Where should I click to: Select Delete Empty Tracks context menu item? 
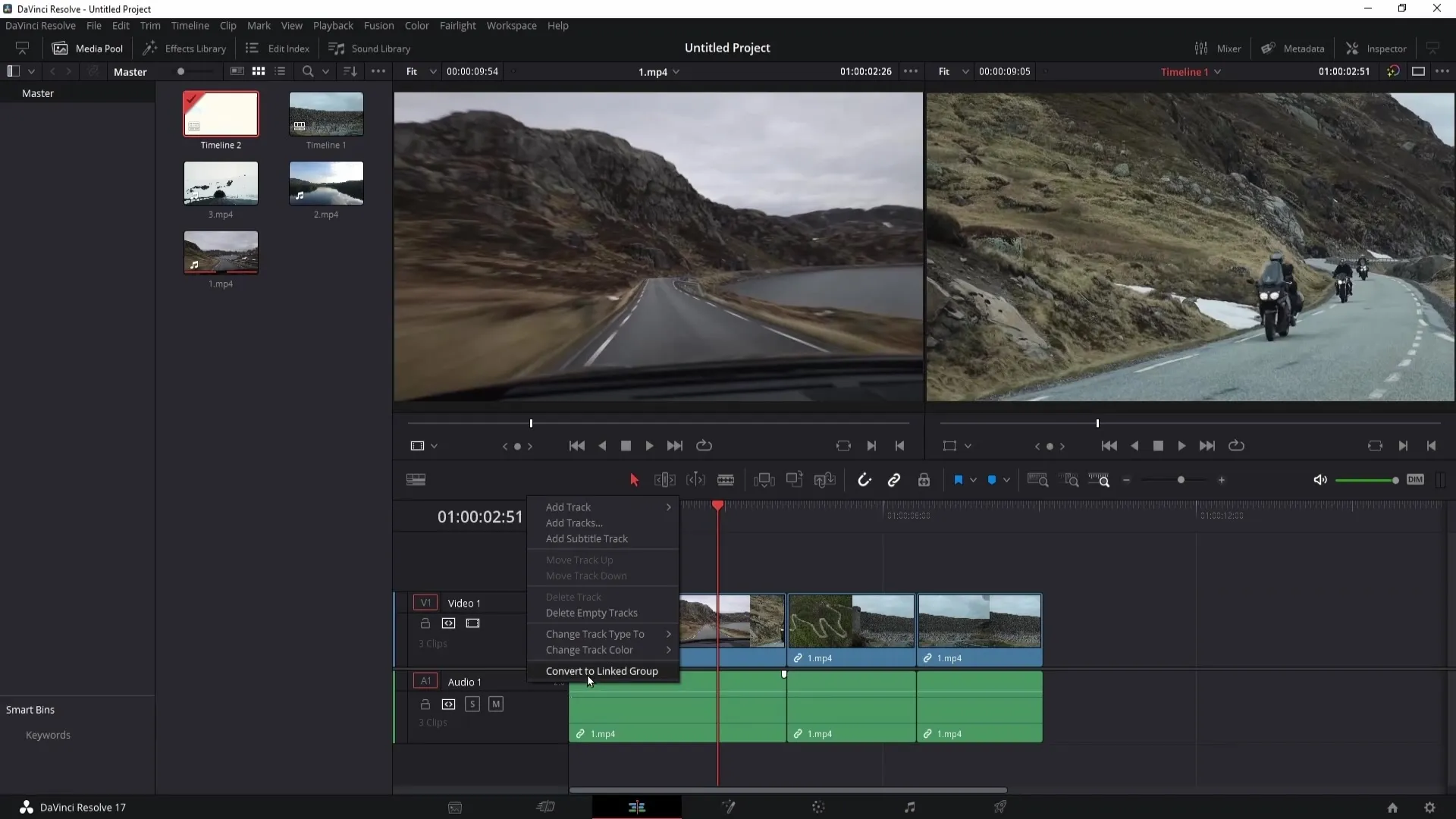click(592, 612)
